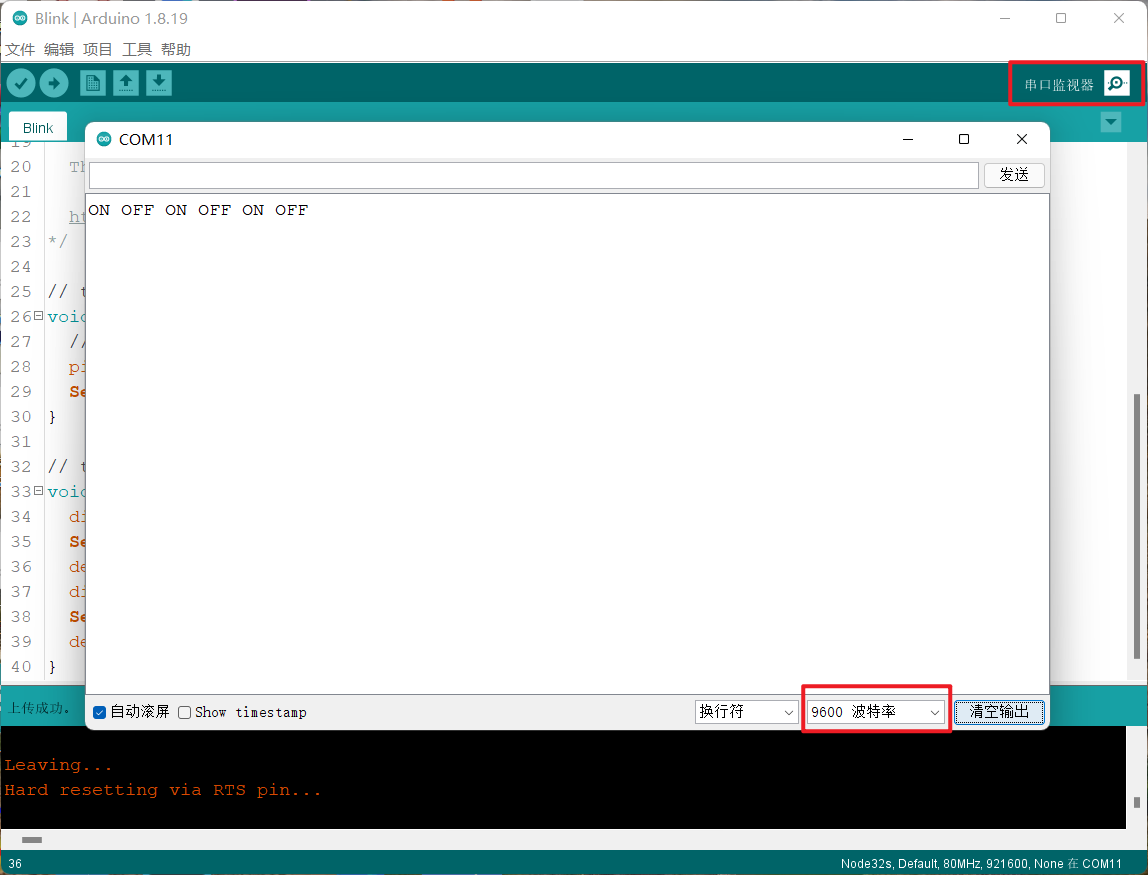Click the Arduino icon in the title bar

(x=21, y=17)
